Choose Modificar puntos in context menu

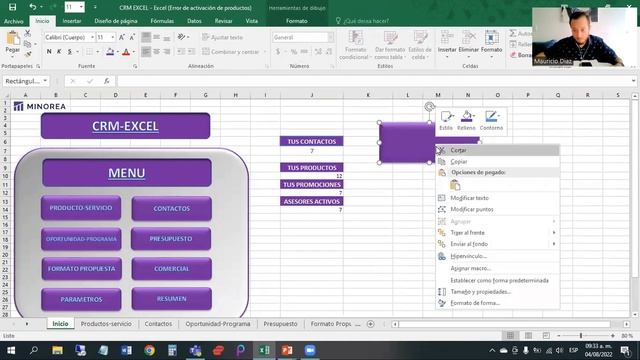498,209
